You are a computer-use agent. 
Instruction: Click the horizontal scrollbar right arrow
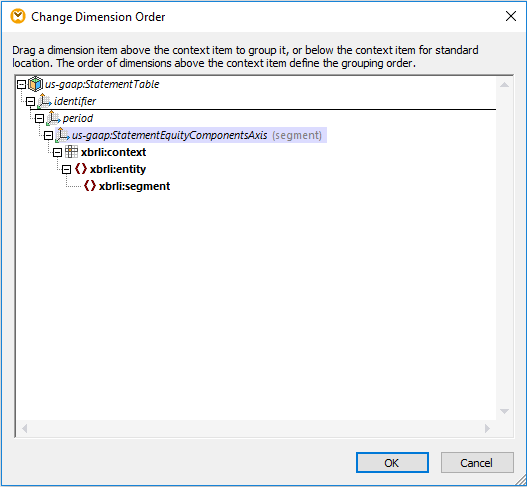(x=487, y=428)
